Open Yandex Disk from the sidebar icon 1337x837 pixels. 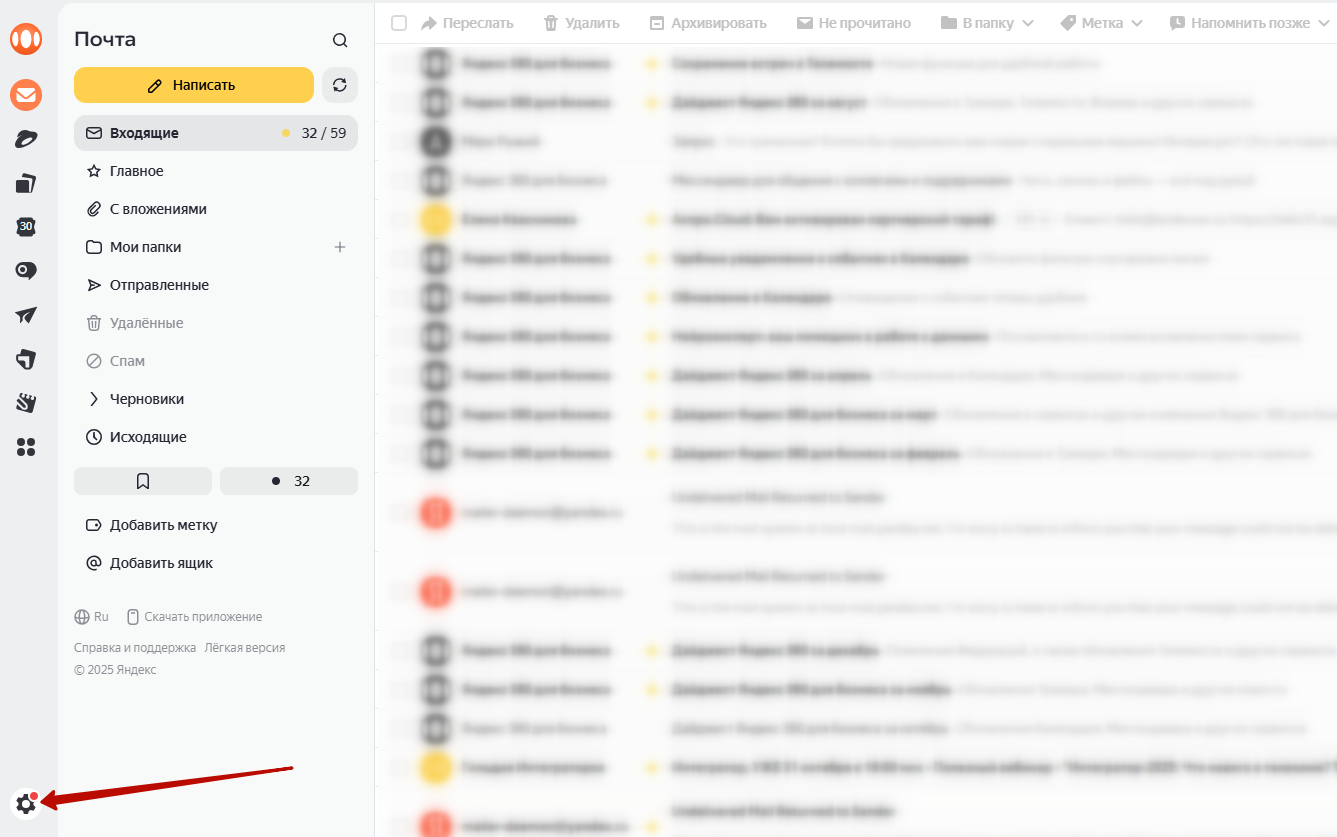click(x=26, y=140)
